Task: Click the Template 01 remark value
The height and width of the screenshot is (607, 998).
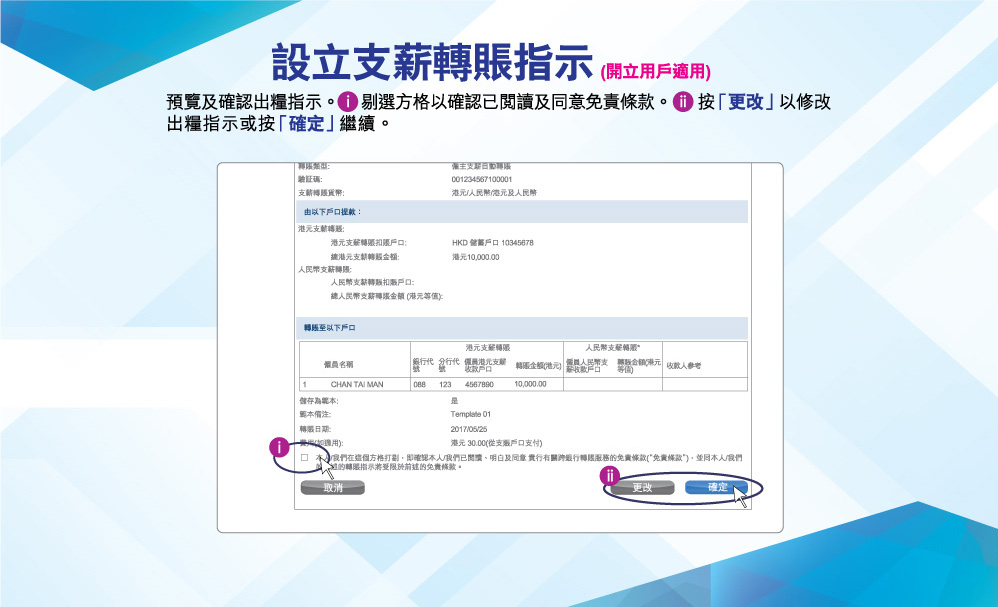Action: [471, 413]
